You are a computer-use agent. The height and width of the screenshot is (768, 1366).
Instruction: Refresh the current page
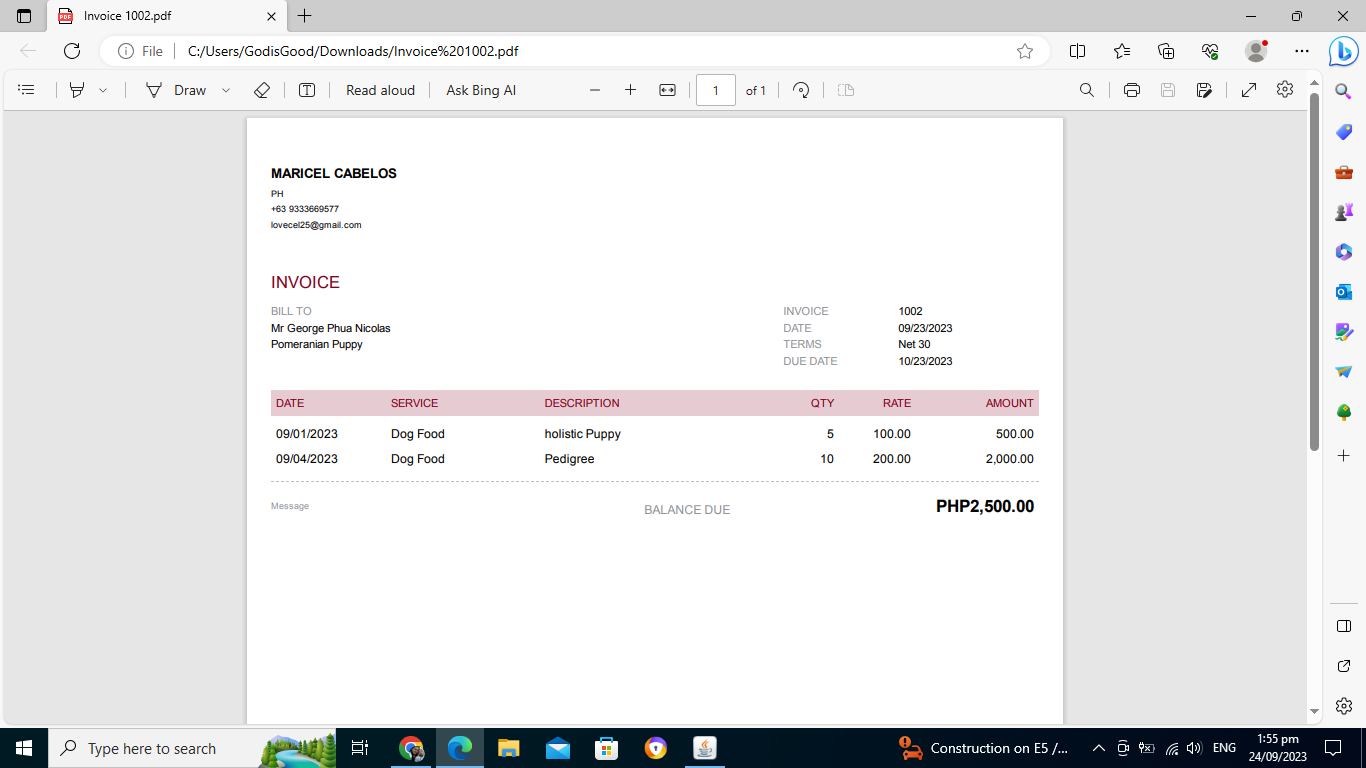pos(72,51)
